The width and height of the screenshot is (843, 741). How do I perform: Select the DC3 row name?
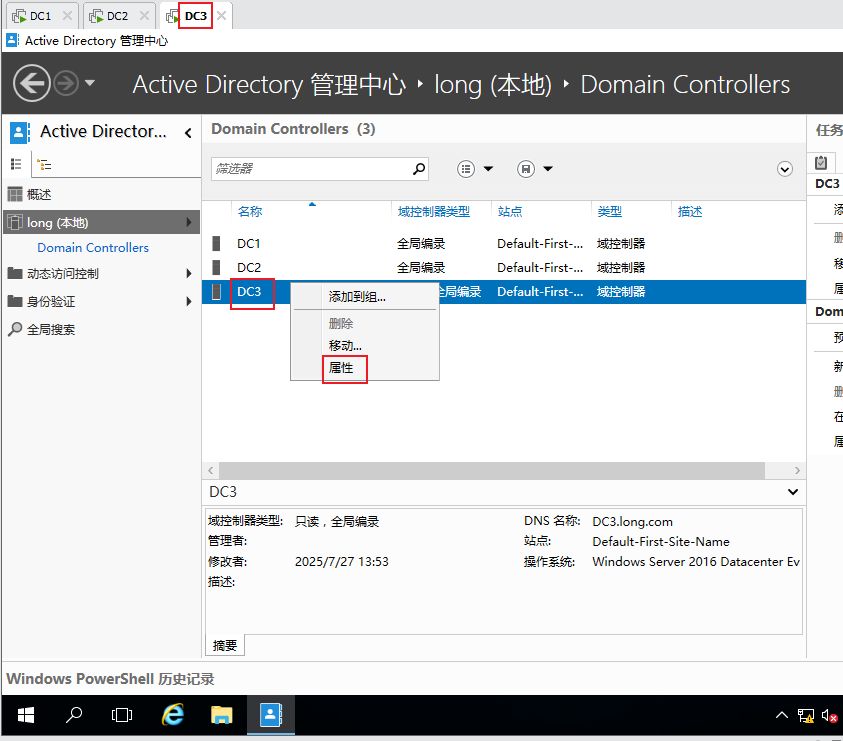(x=249, y=291)
